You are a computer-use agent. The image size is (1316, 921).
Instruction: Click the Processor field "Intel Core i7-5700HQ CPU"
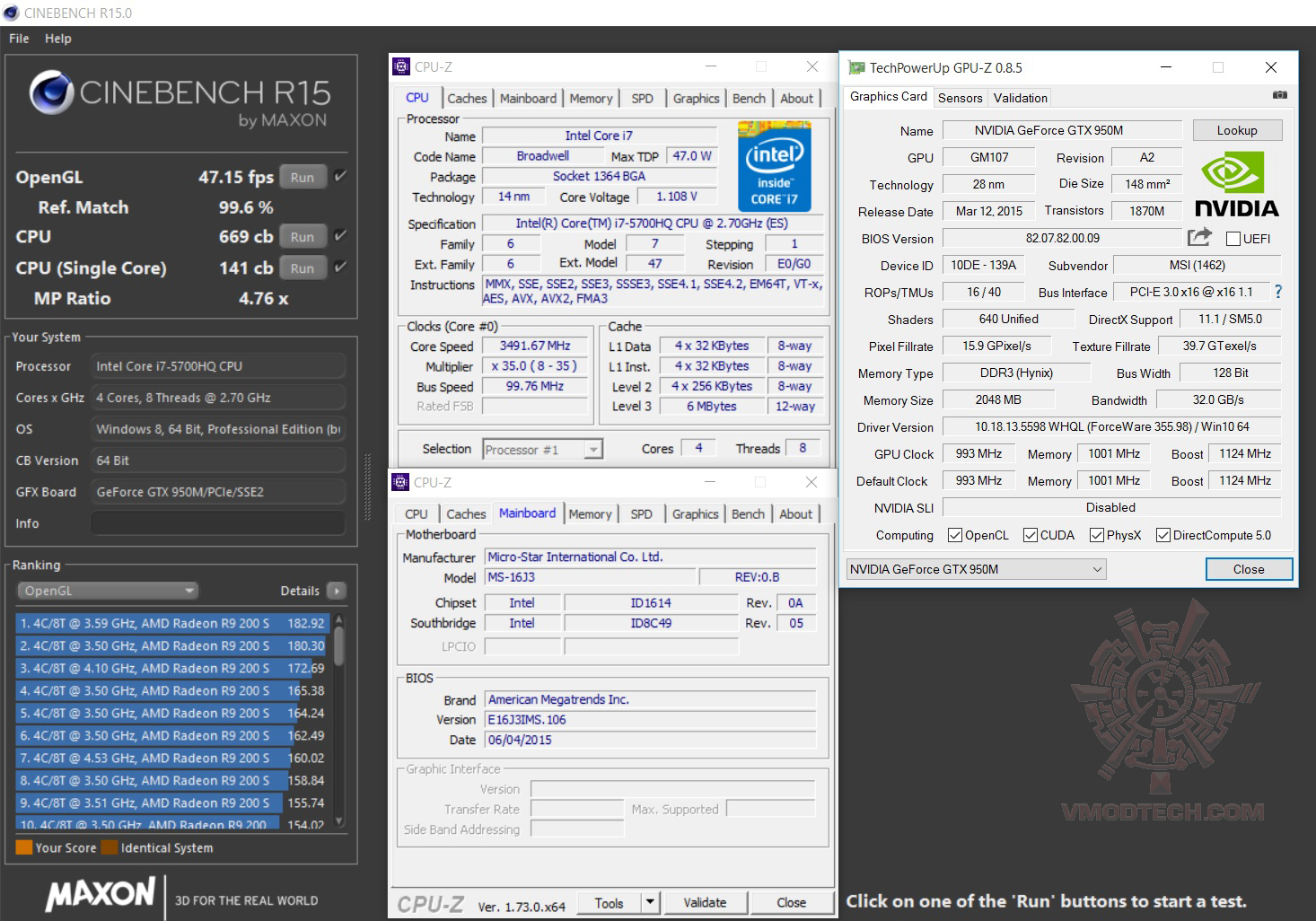click(218, 366)
